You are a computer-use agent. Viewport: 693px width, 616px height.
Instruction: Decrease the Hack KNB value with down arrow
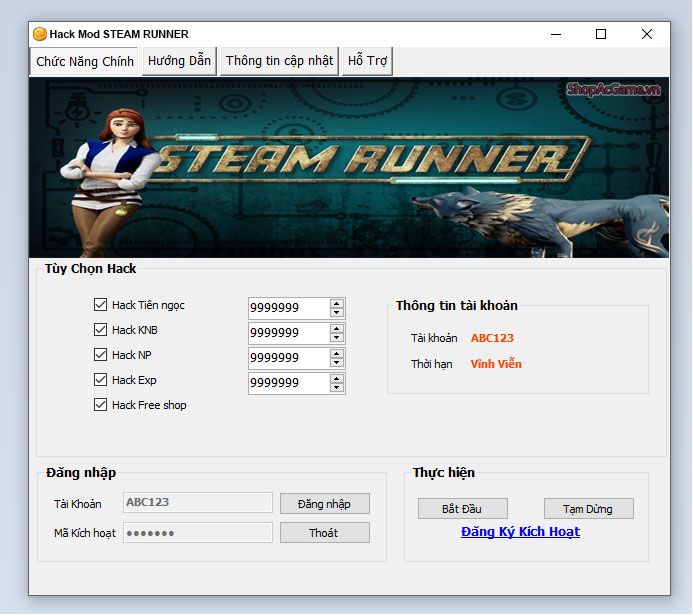click(x=337, y=338)
